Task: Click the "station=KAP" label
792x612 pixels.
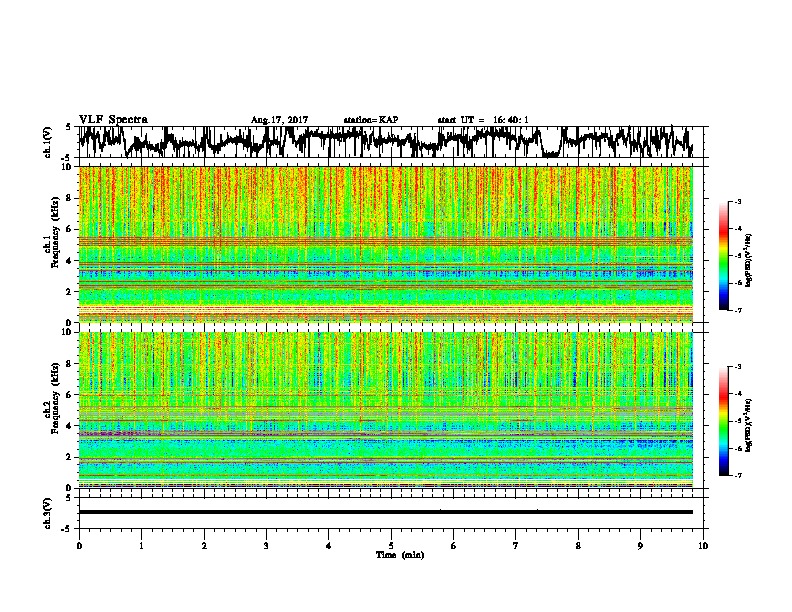Action: click(371, 120)
